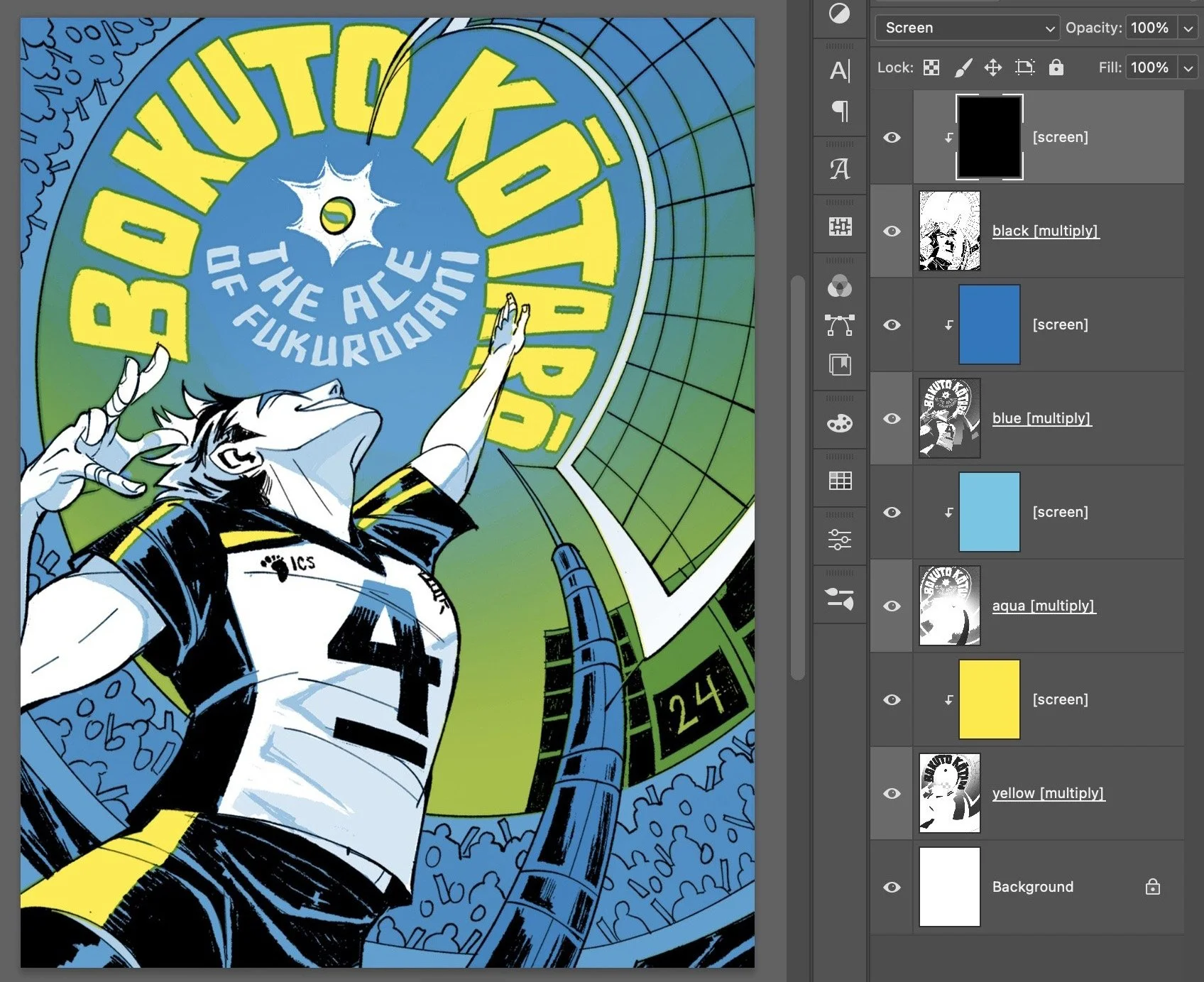Hide the Background layer

(892, 887)
